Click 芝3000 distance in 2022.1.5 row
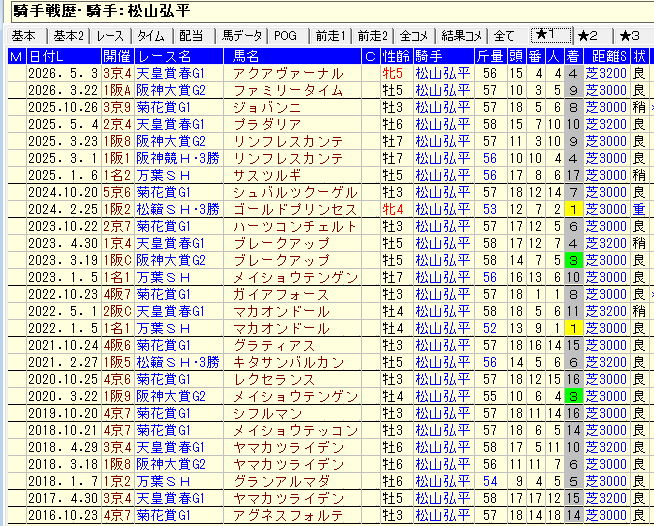This screenshot has height=526, width=654. pyautogui.click(x=606, y=329)
